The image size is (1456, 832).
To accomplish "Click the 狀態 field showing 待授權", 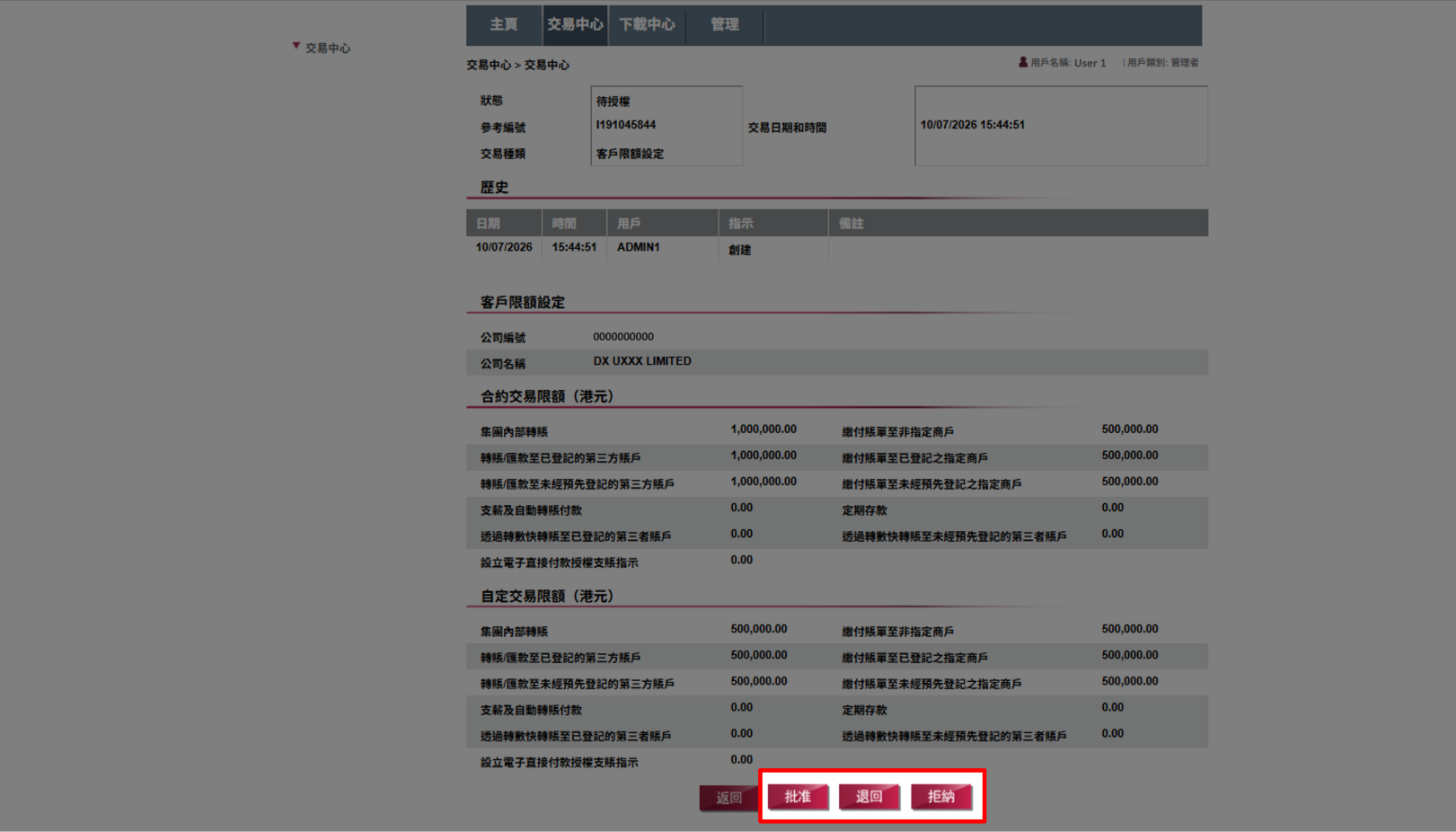I will [666, 102].
